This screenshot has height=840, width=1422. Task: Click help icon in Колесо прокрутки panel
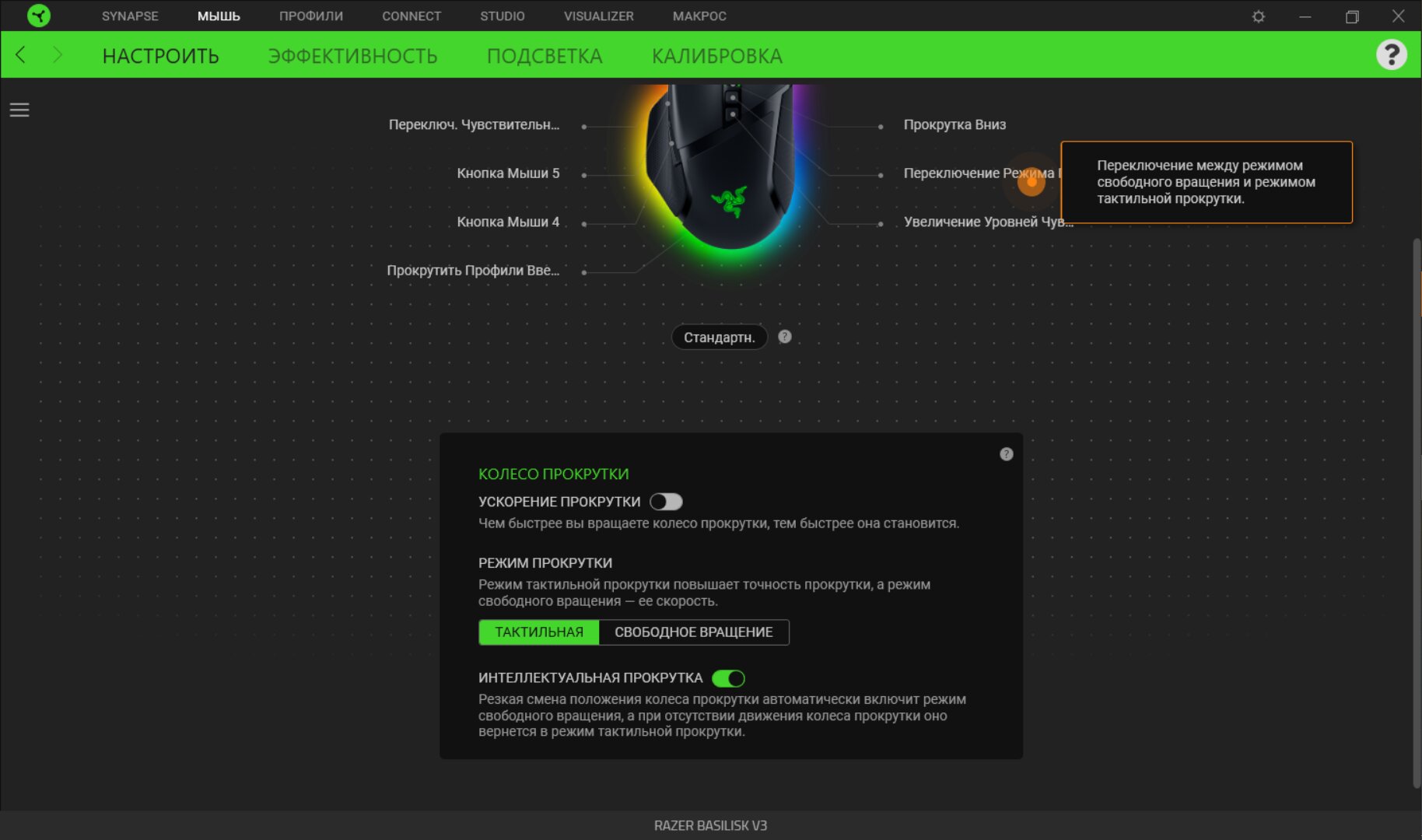pos(1007,454)
